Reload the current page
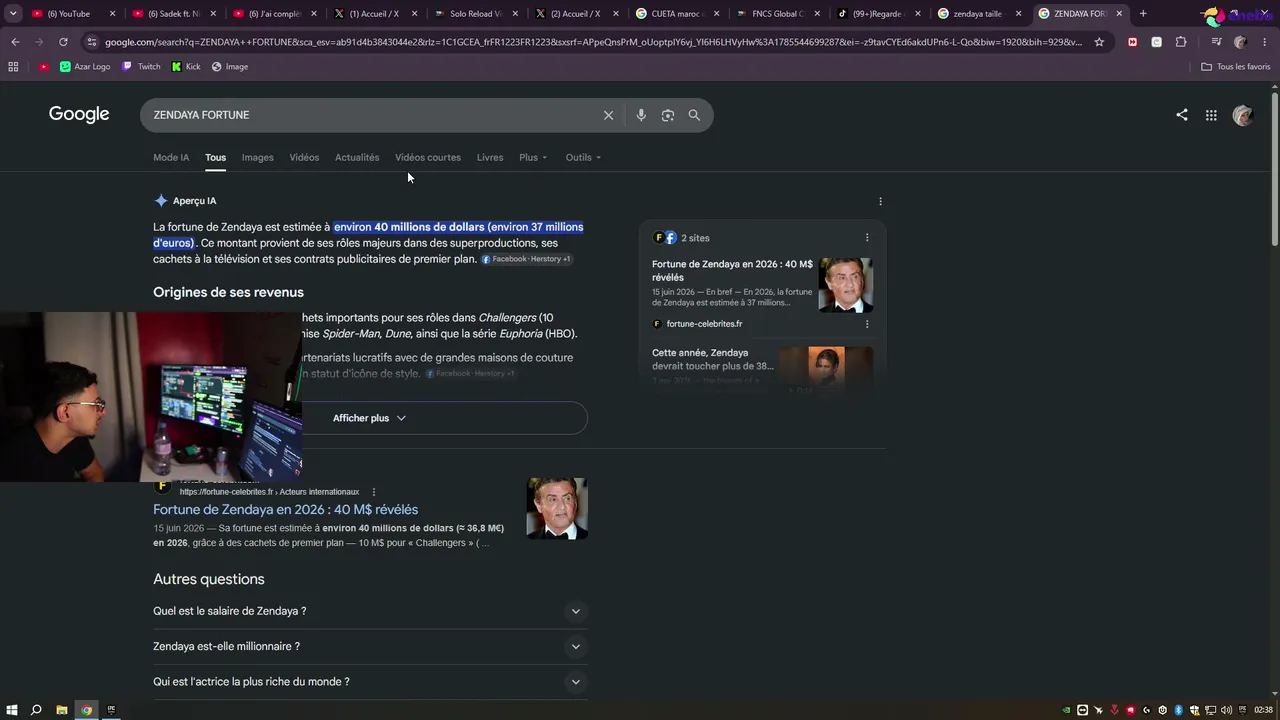This screenshot has height=720, width=1280. pos(63,42)
